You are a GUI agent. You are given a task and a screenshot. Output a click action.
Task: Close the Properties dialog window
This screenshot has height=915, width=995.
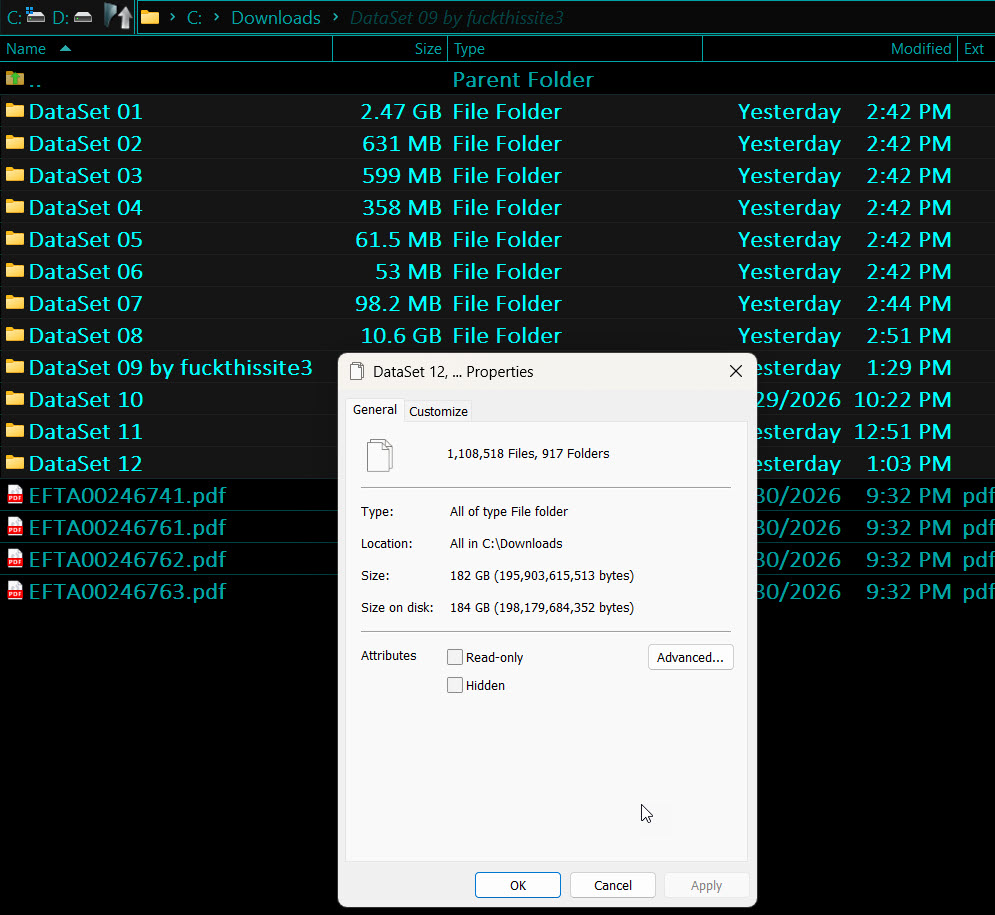click(x=735, y=371)
